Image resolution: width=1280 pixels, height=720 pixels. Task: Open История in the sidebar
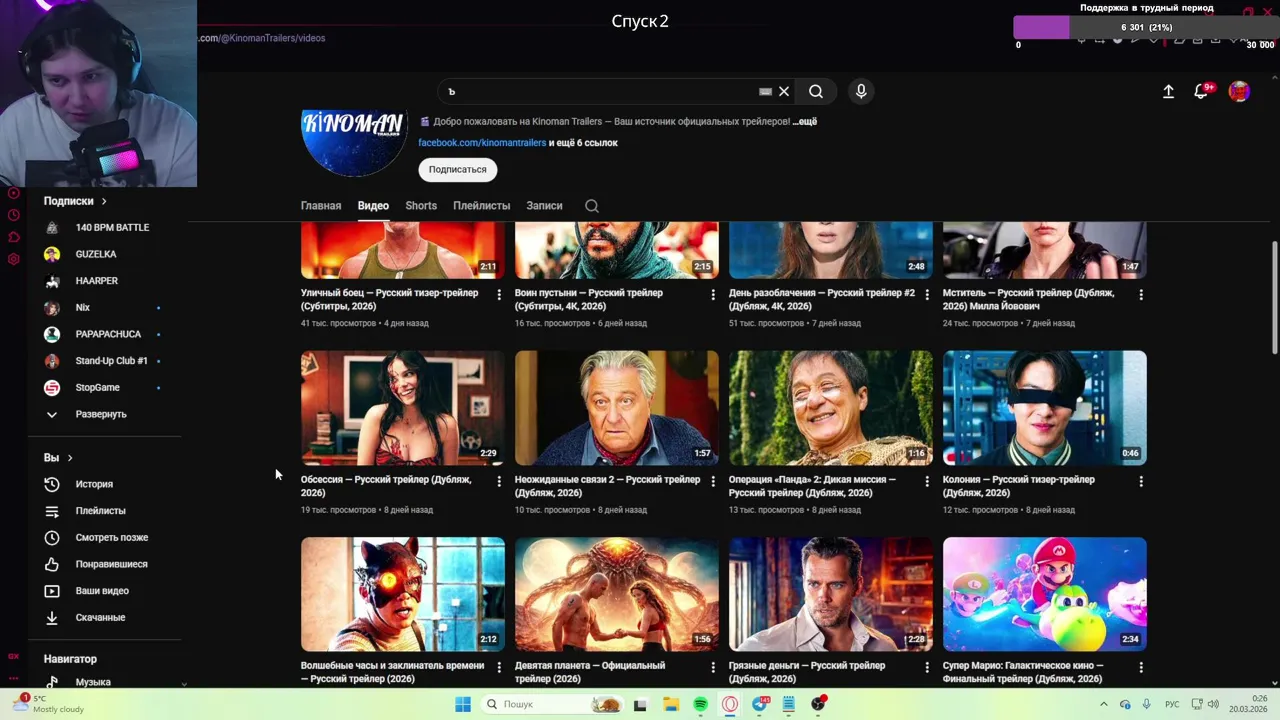95,484
